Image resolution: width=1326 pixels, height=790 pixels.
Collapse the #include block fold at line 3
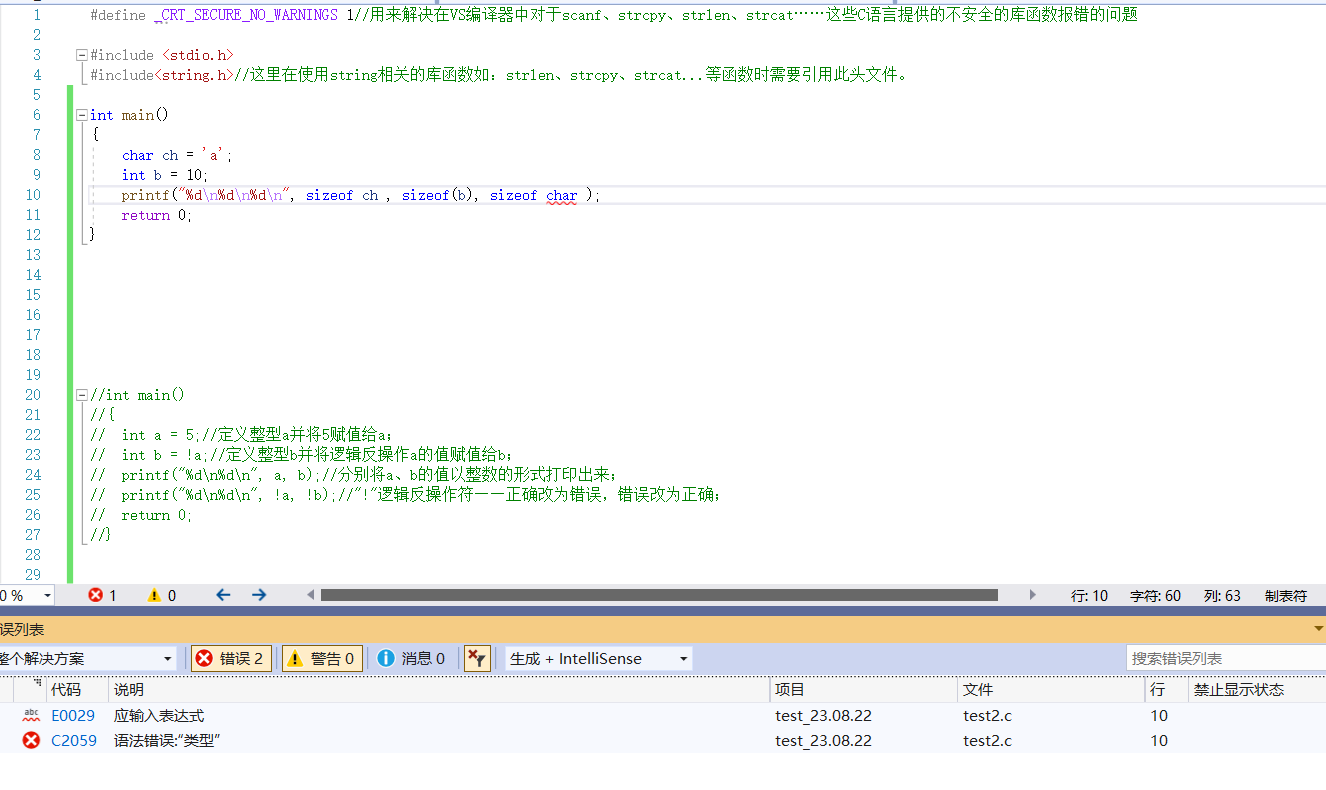[x=82, y=55]
